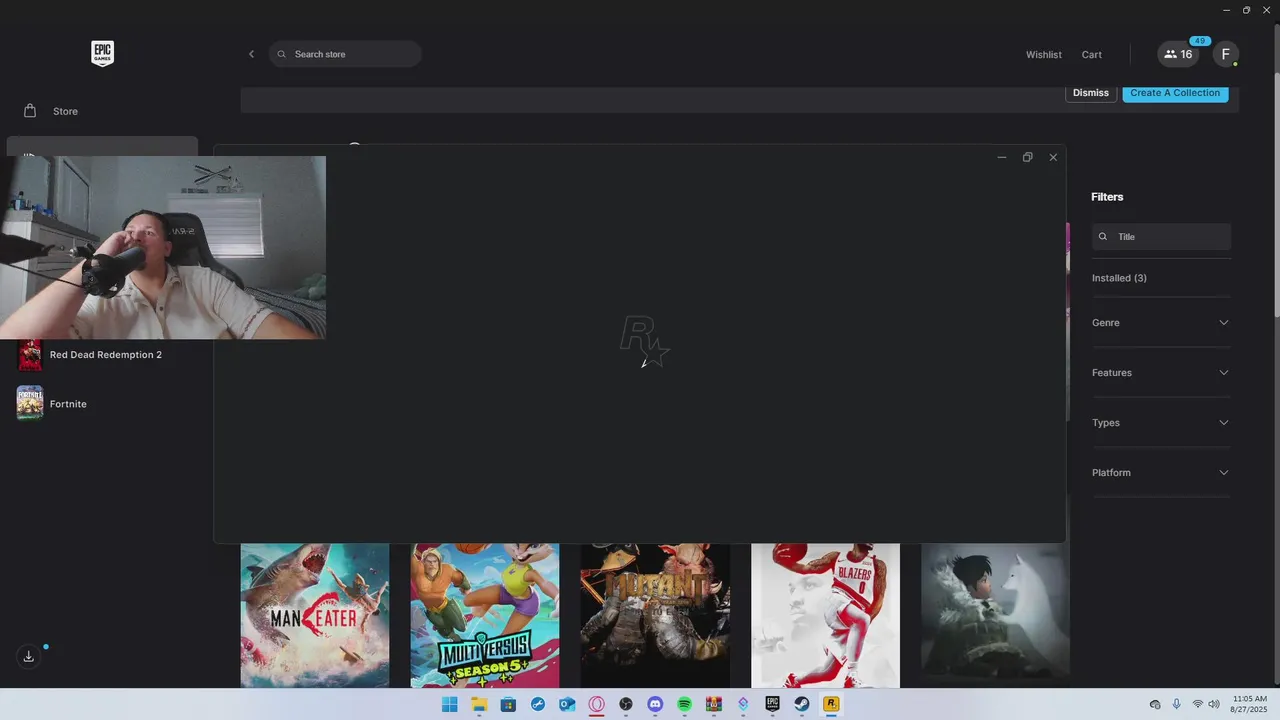Dismiss the collection banner
Viewport: 1280px width, 720px height.
coord(1090,93)
